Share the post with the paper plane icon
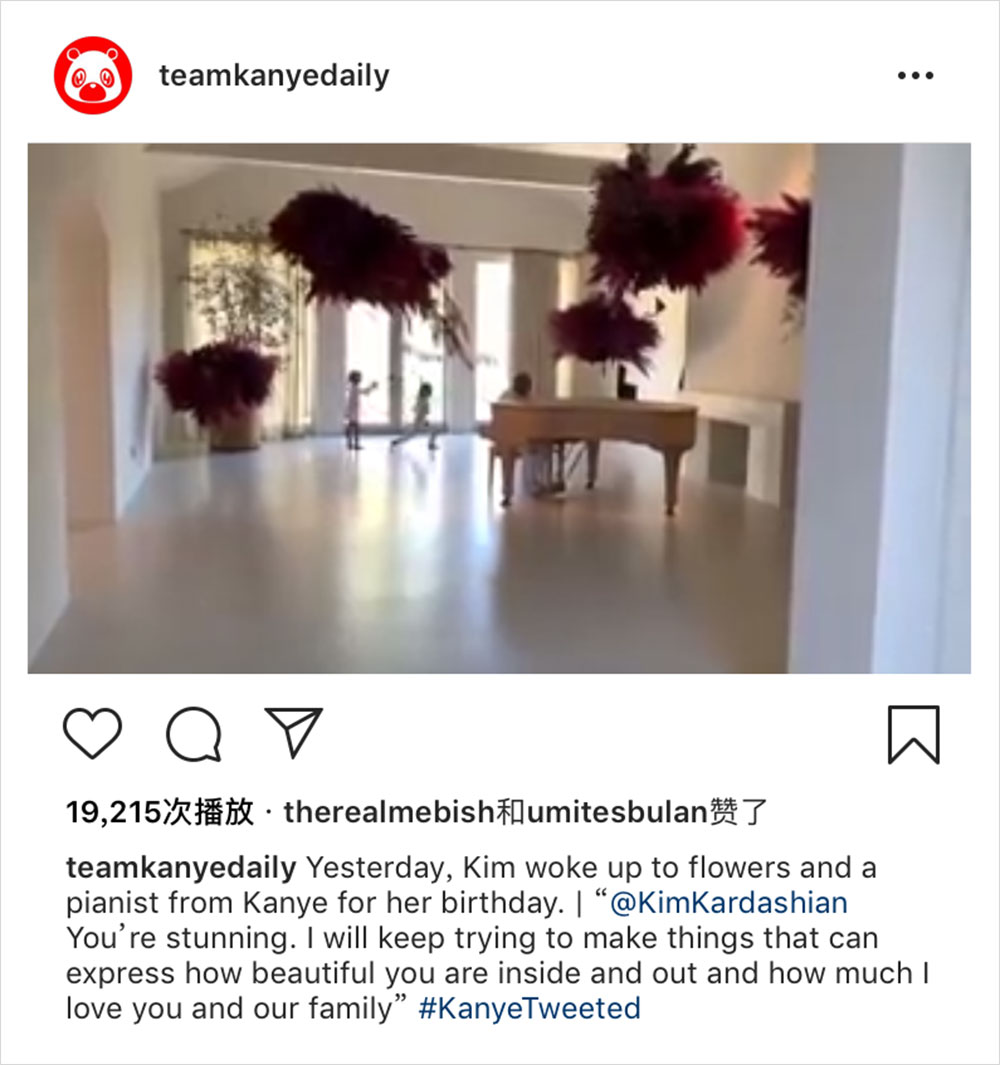 [293, 732]
